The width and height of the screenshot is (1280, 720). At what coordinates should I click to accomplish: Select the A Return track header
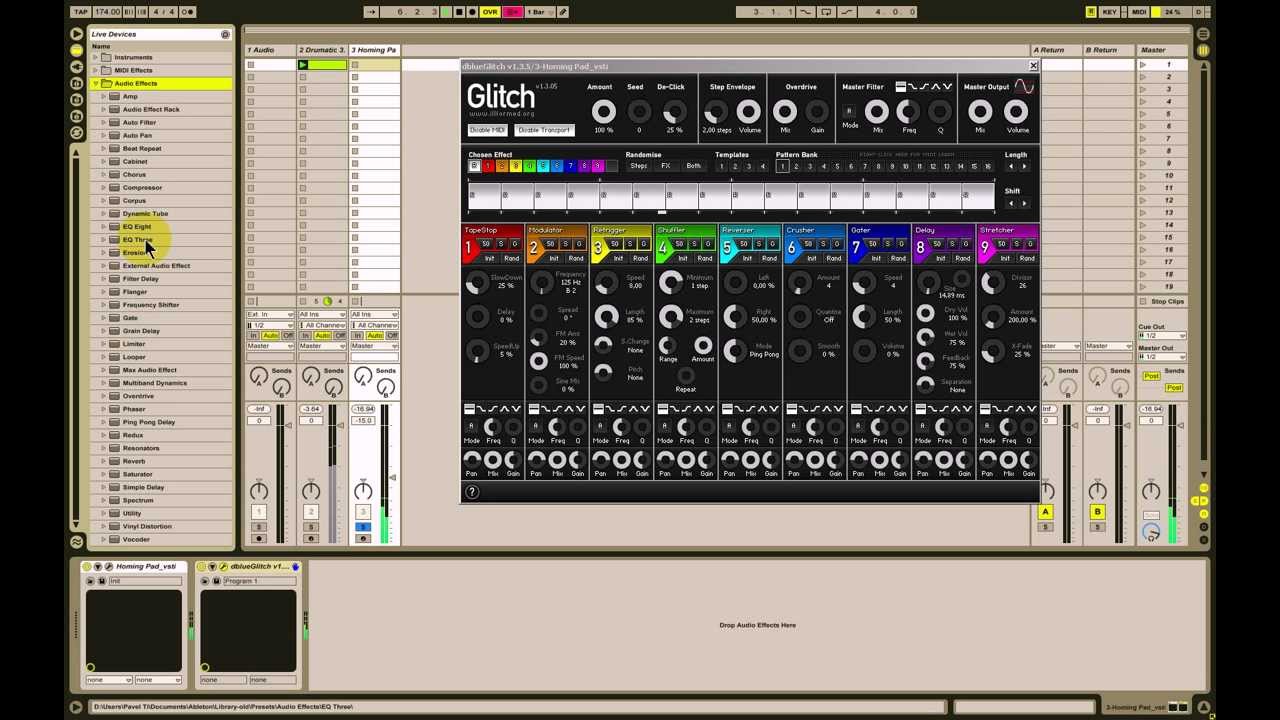coord(1056,50)
